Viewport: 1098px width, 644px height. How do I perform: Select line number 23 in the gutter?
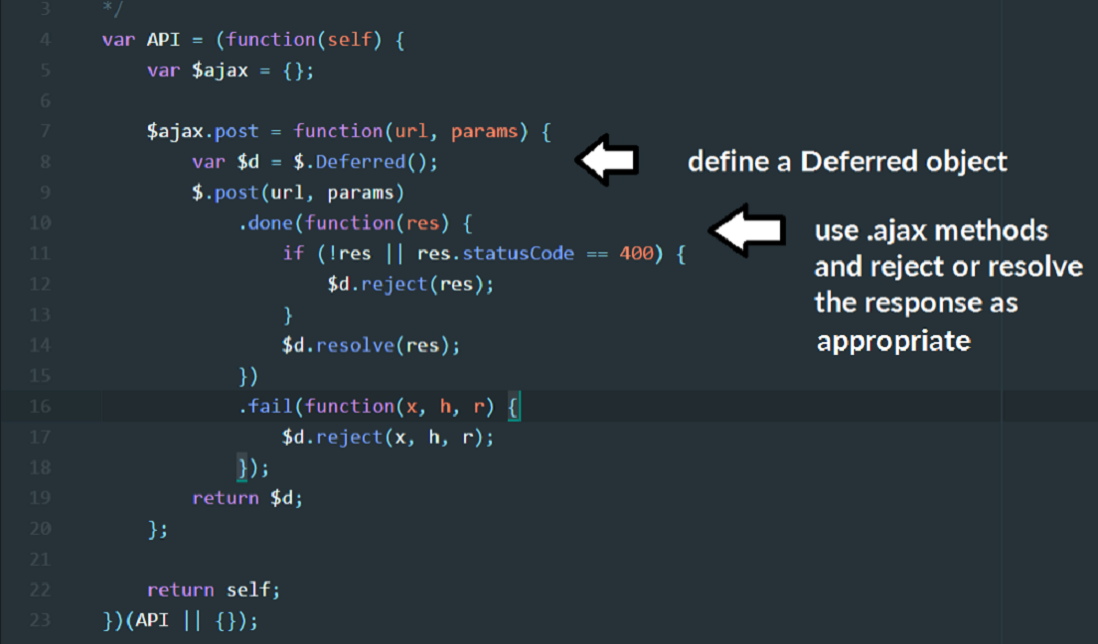pos(40,620)
